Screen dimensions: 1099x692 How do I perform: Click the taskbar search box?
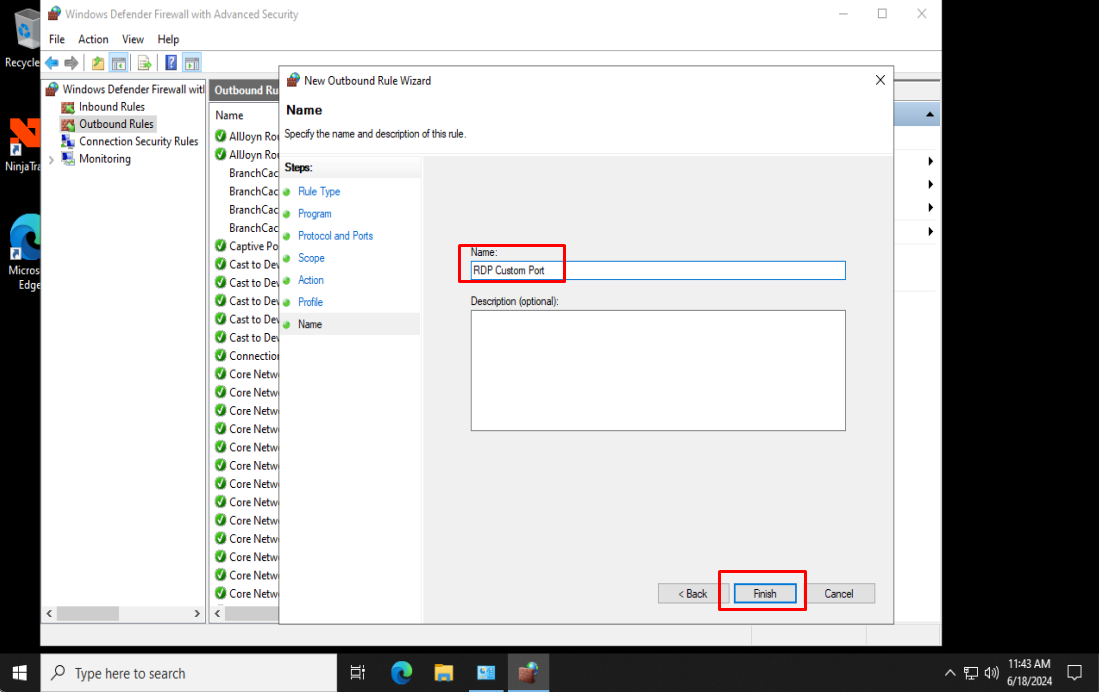pos(189,673)
